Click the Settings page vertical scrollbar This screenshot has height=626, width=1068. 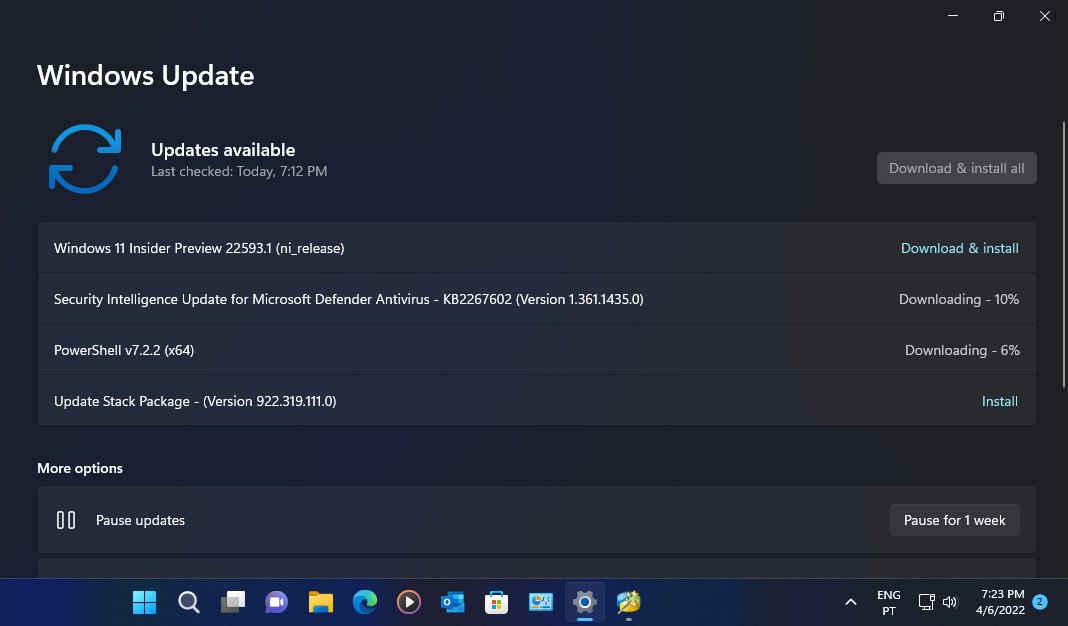1063,255
